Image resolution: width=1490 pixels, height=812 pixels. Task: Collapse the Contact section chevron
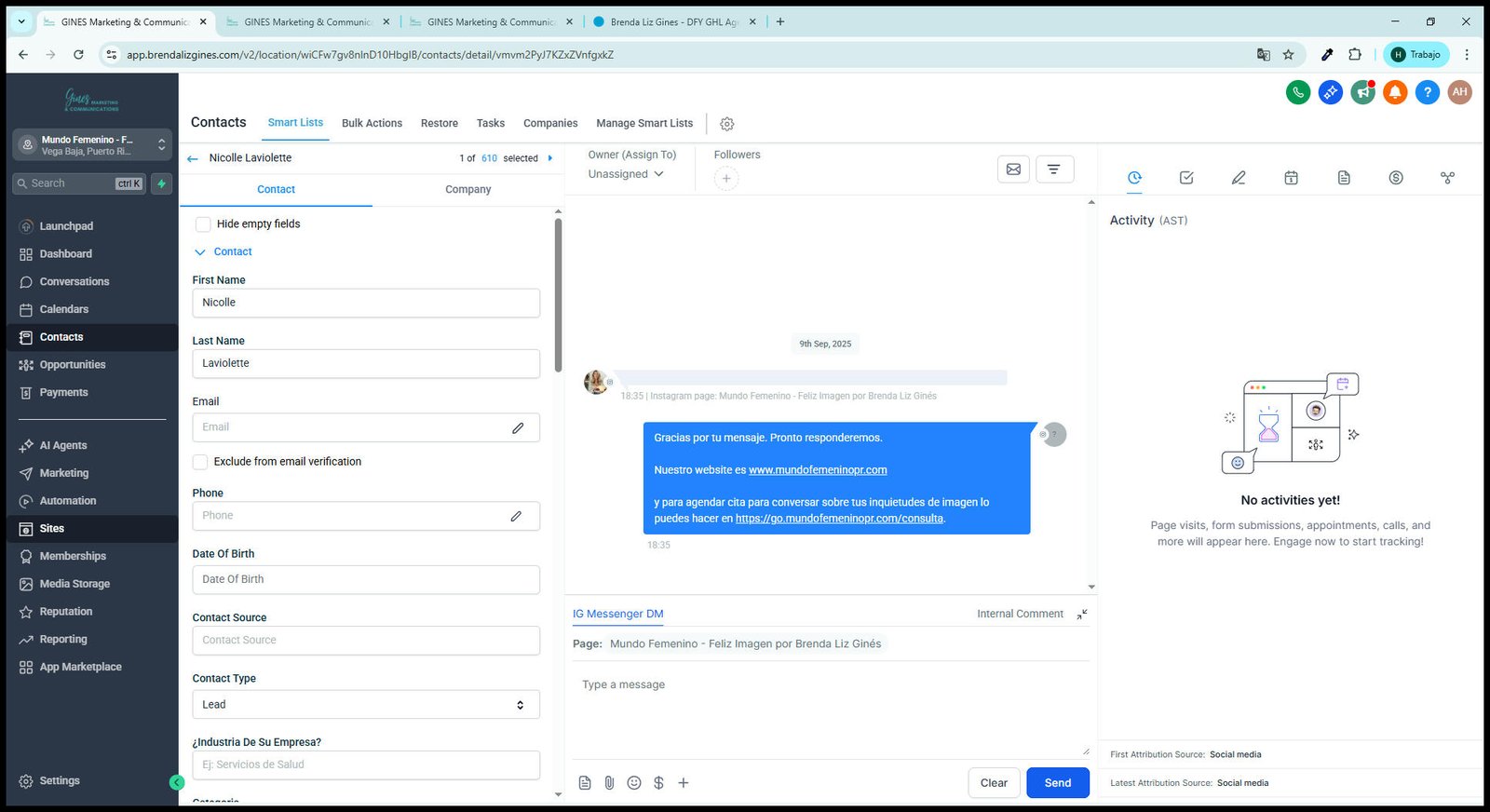click(199, 252)
